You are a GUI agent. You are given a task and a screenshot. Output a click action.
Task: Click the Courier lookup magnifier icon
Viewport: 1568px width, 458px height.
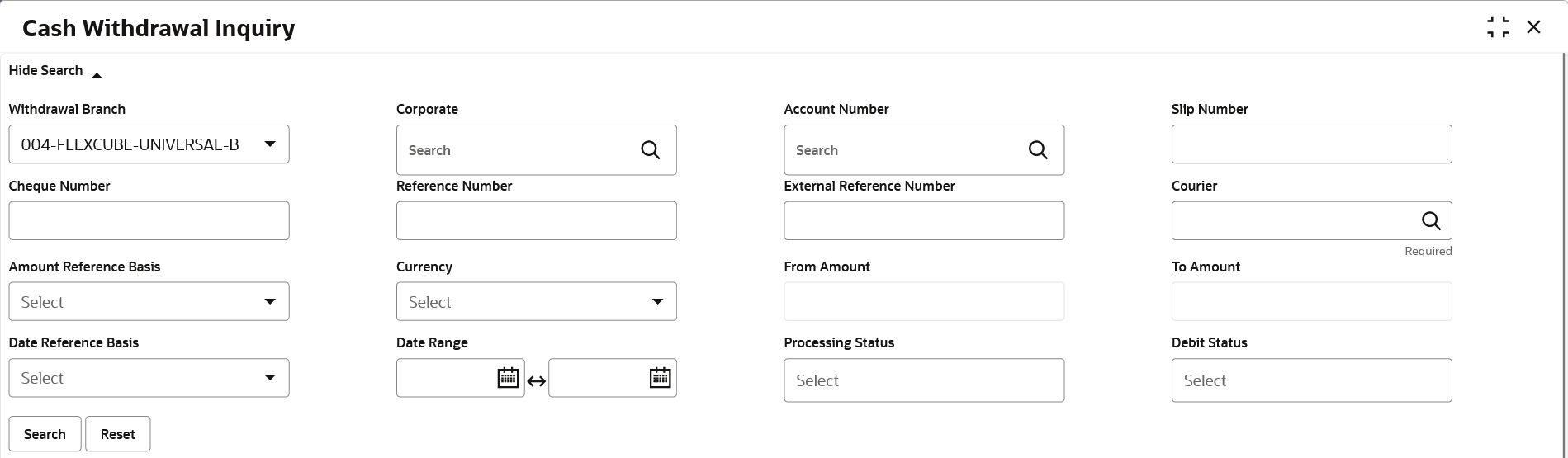[1431, 221]
